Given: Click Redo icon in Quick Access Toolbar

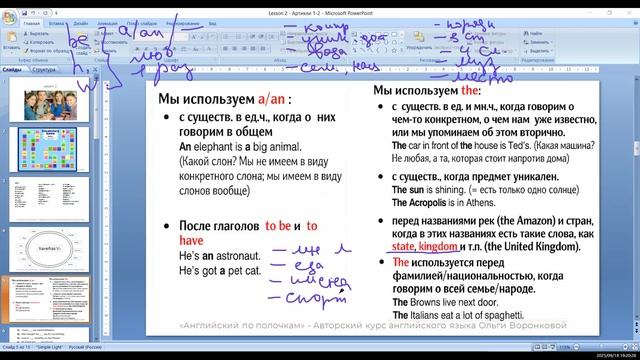Looking at the screenshot, I should point(45,13).
